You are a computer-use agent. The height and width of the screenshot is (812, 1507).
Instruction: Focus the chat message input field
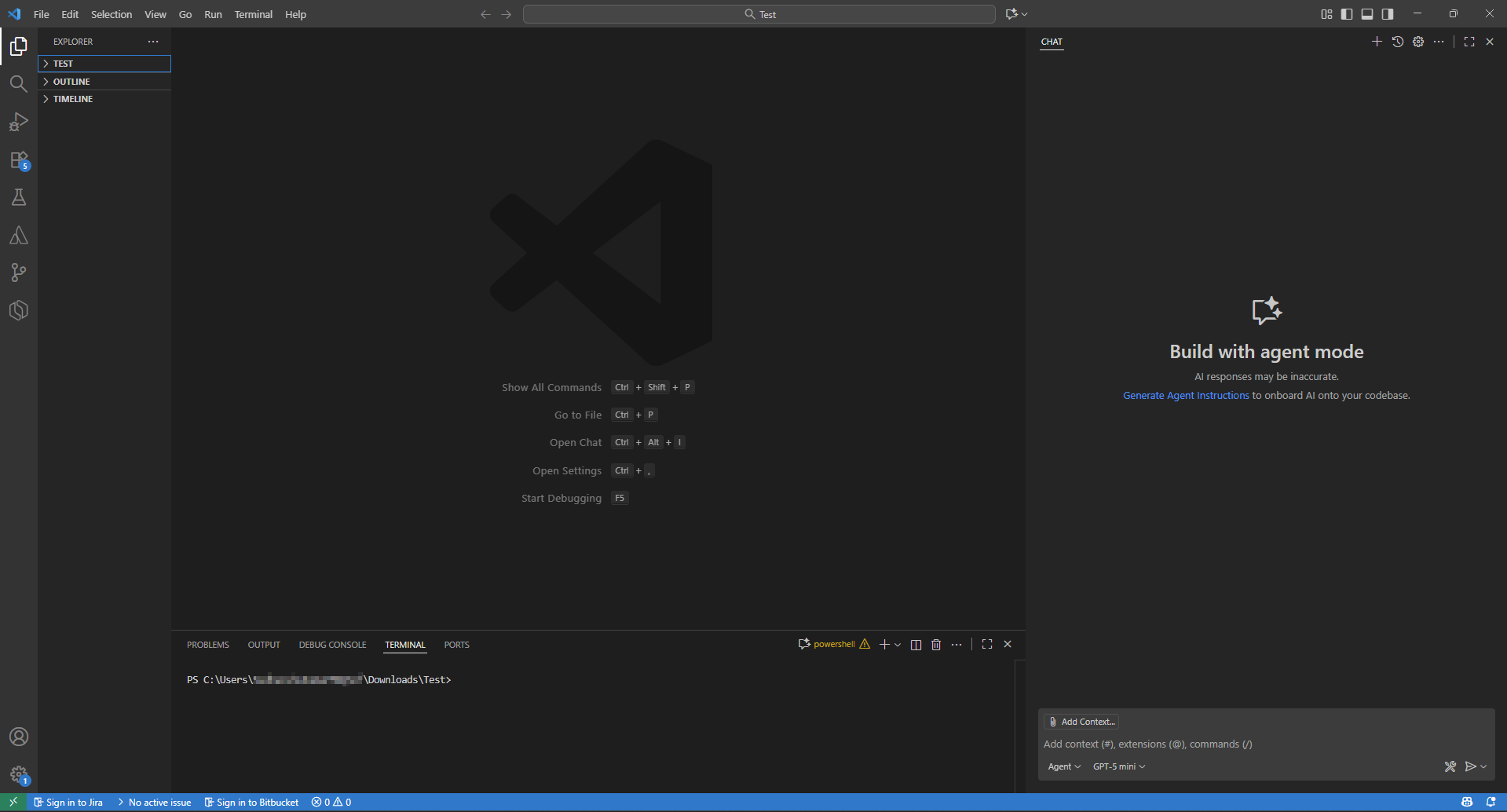(x=1266, y=744)
